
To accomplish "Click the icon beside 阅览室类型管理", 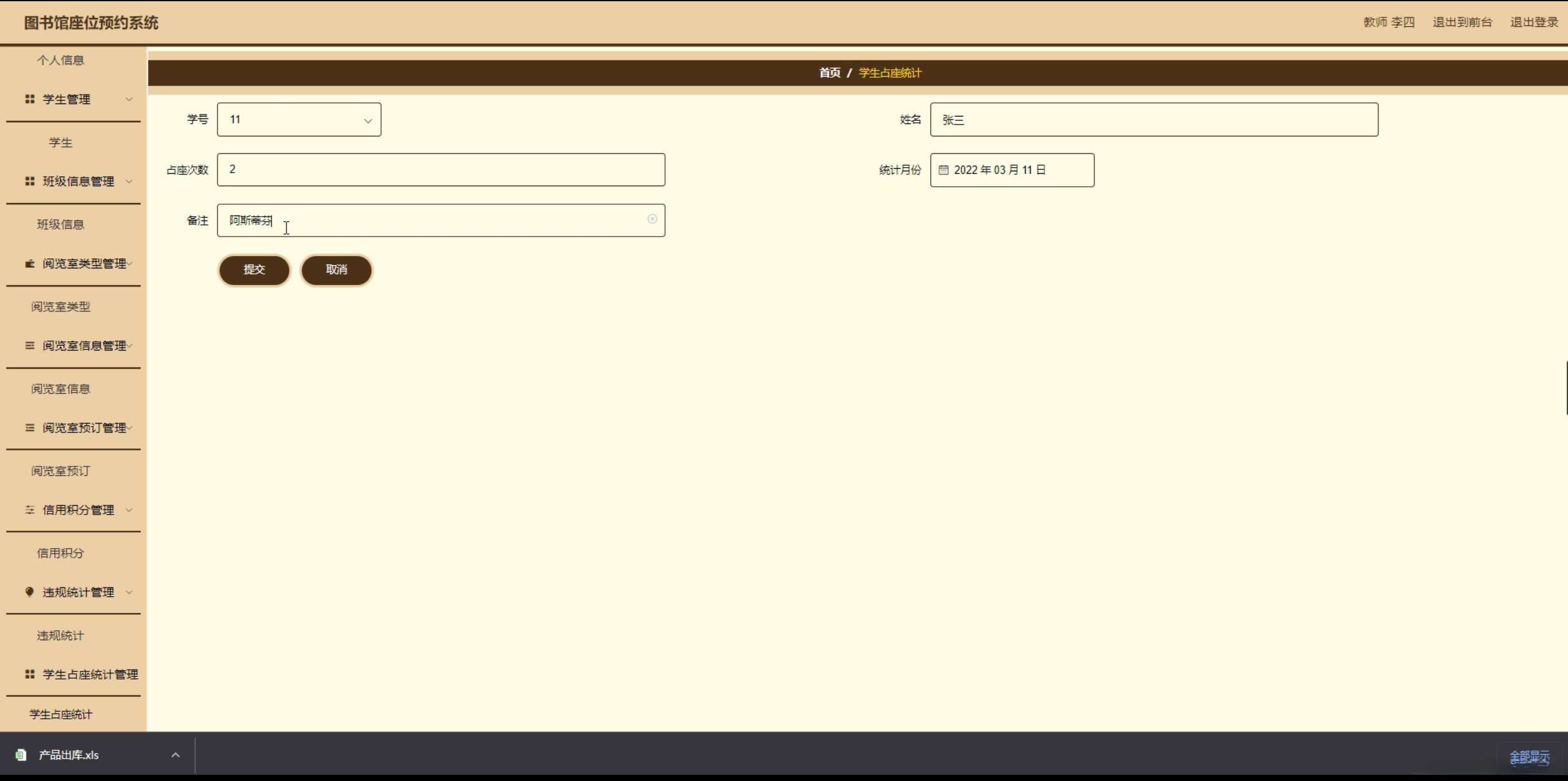I will 29,263.
